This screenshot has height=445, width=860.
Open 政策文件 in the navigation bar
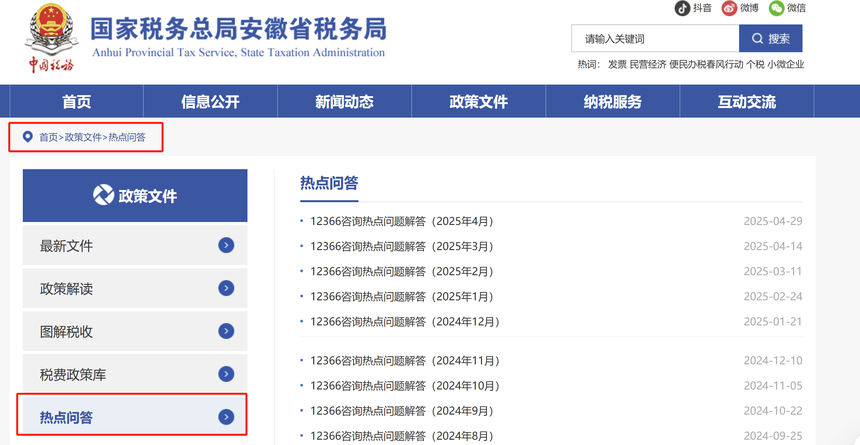tap(478, 102)
